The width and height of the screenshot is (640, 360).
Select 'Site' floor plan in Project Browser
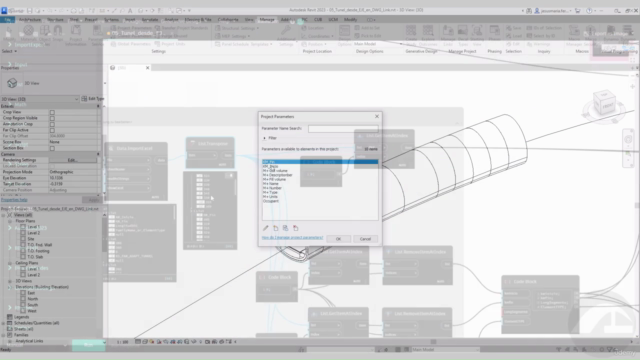point(31,239)
